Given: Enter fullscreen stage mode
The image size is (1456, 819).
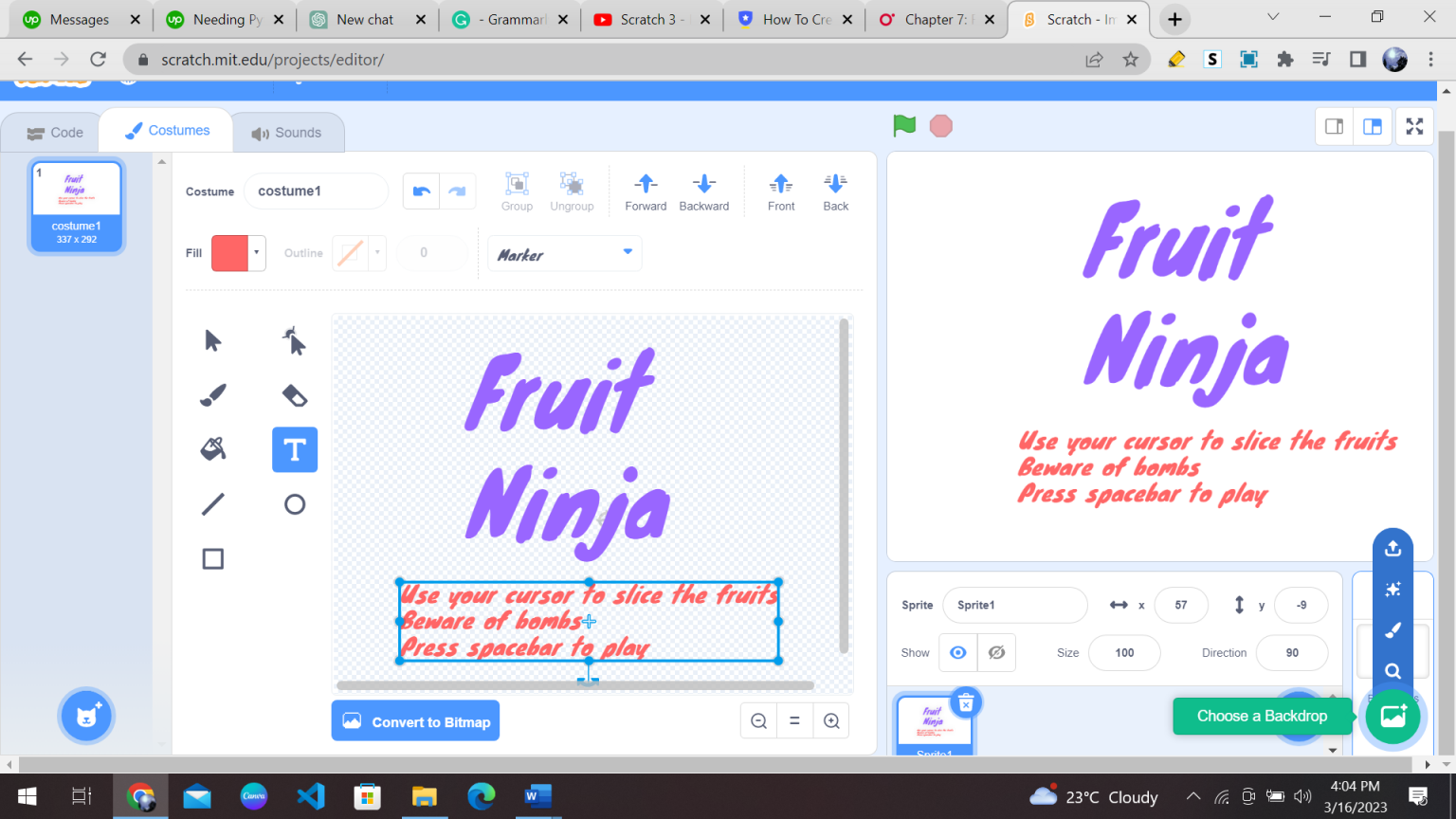Looking at the screenshot, I should (1414, 125).
